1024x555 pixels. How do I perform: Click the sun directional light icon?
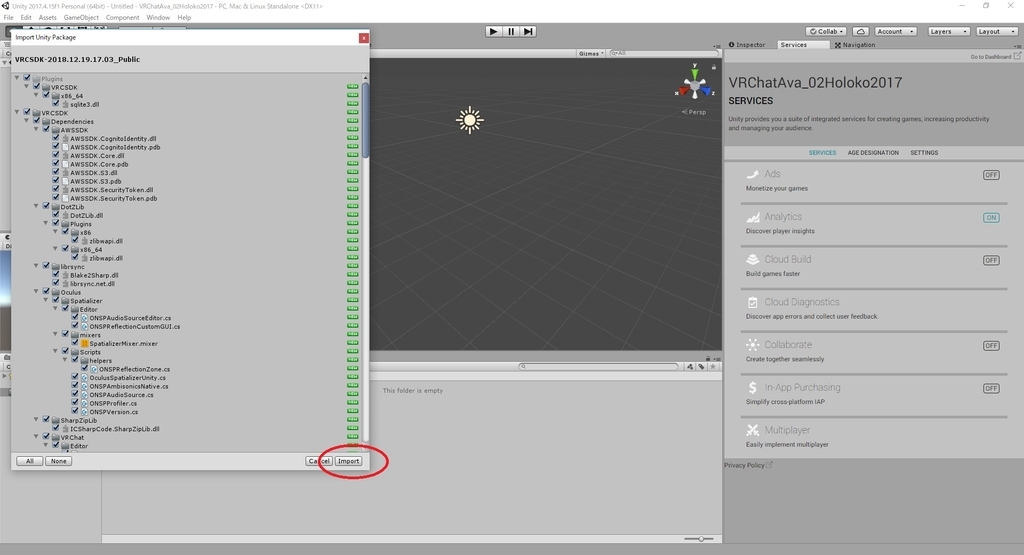click(470, 120)
